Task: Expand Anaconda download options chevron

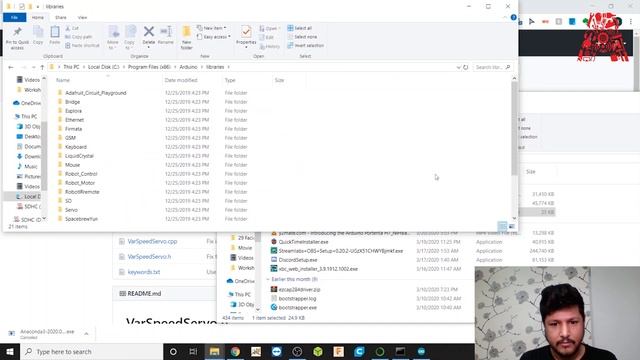Action: (86, 334)
